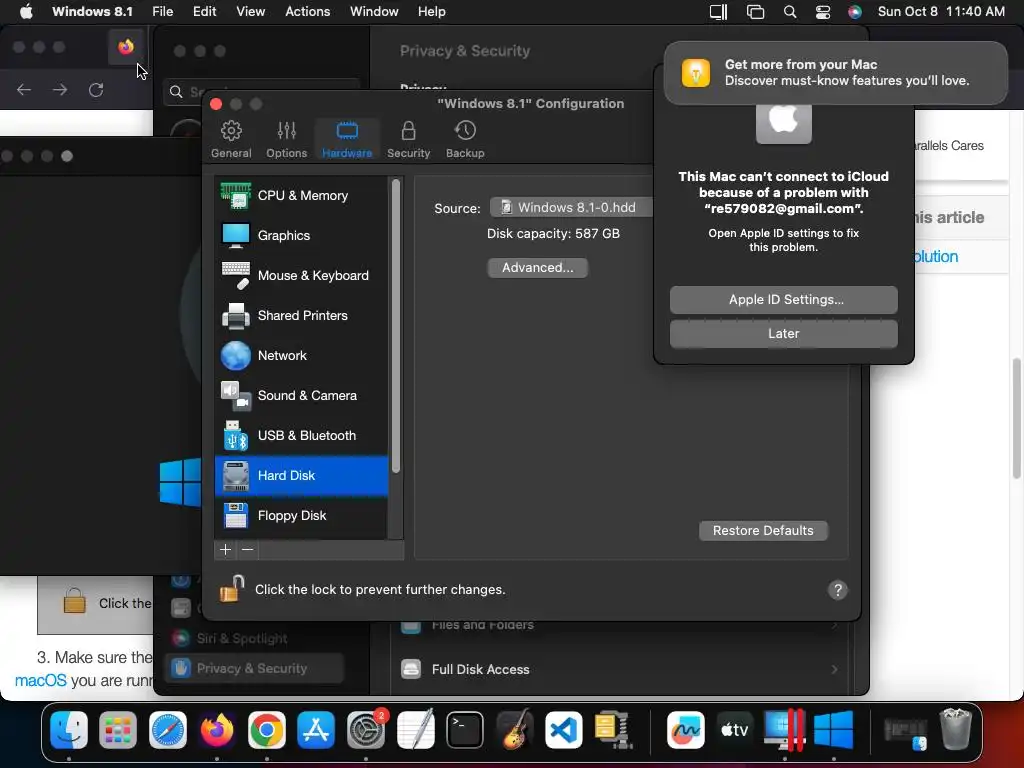The width and height of the screenshot is (1024, 768).
Task: Open TextEdit from the Dock
Action: [415, 729]
